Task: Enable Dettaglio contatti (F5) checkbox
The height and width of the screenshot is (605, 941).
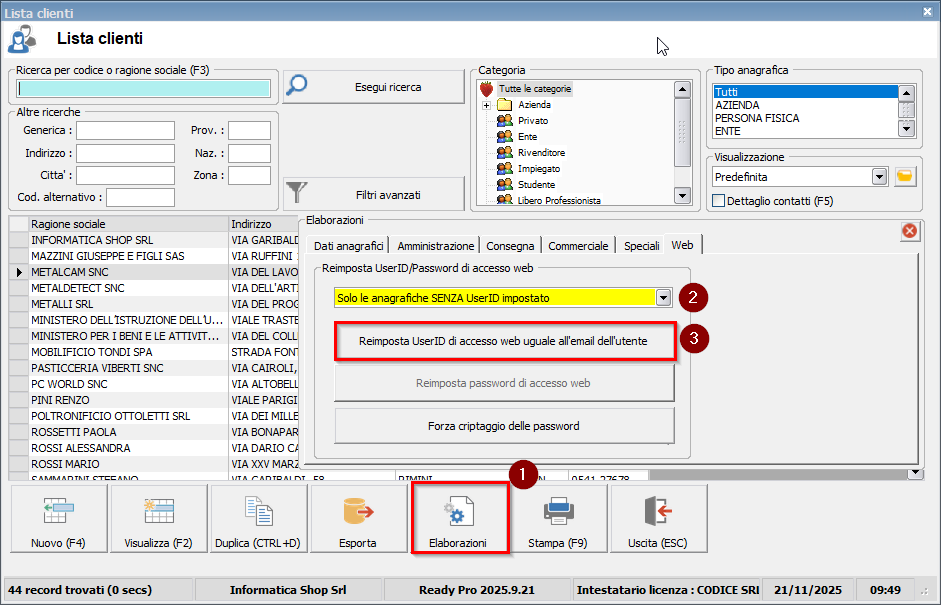Action: 718,201
